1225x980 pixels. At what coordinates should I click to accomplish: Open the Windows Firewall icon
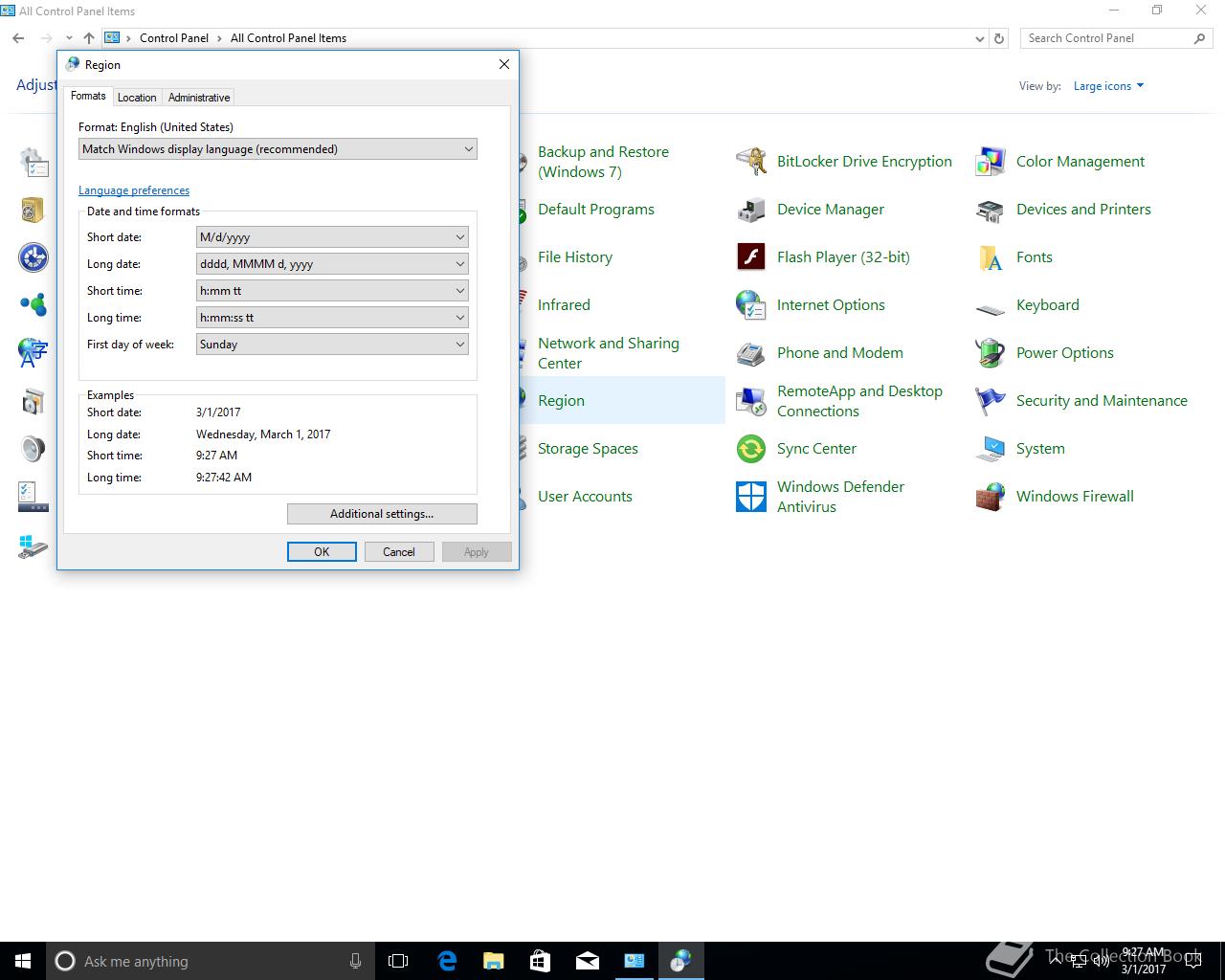coord(991,497)
